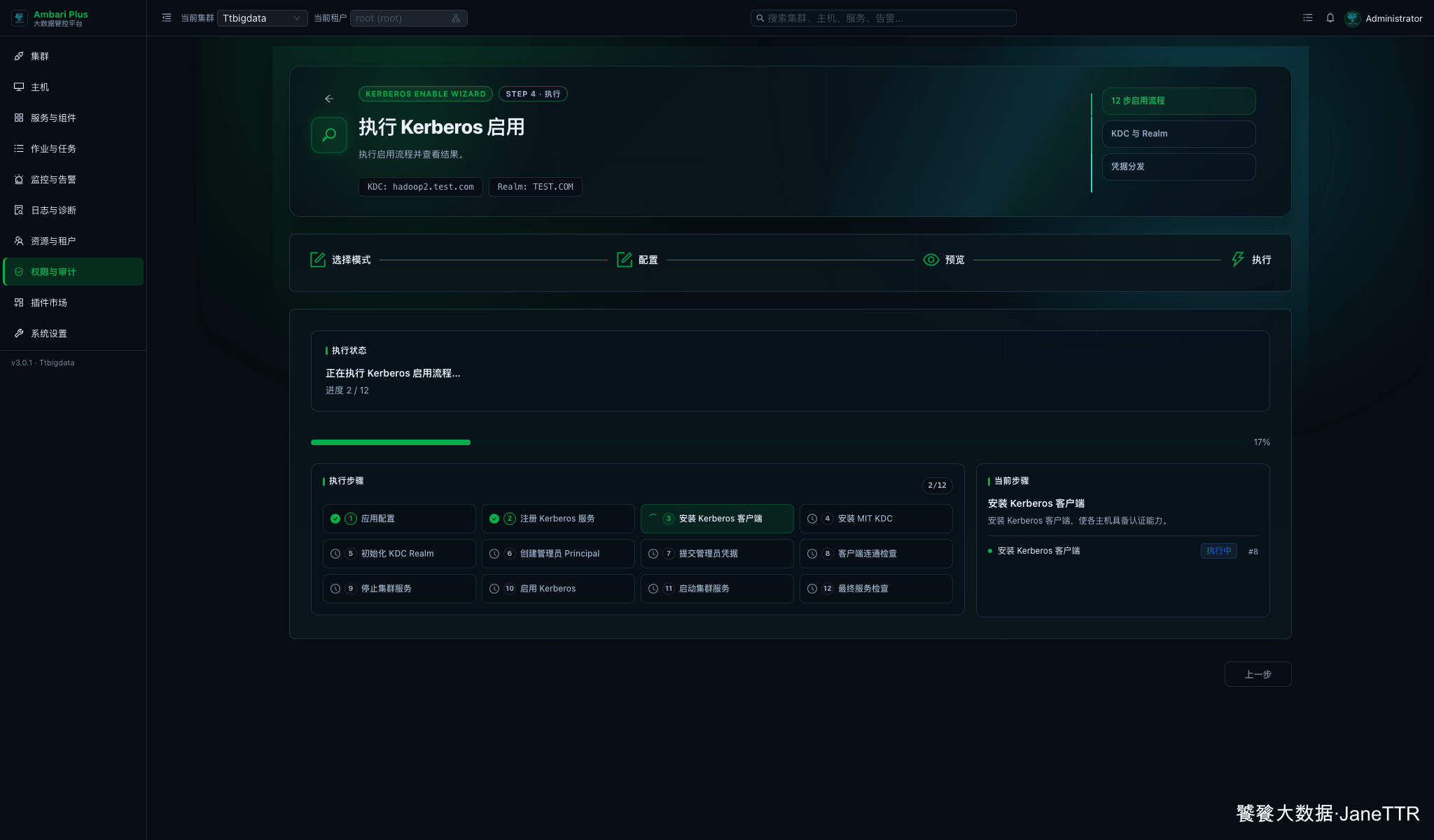1434x840 pixels.
Task: Click the green execution progress bar
Action: coord(391,442)
